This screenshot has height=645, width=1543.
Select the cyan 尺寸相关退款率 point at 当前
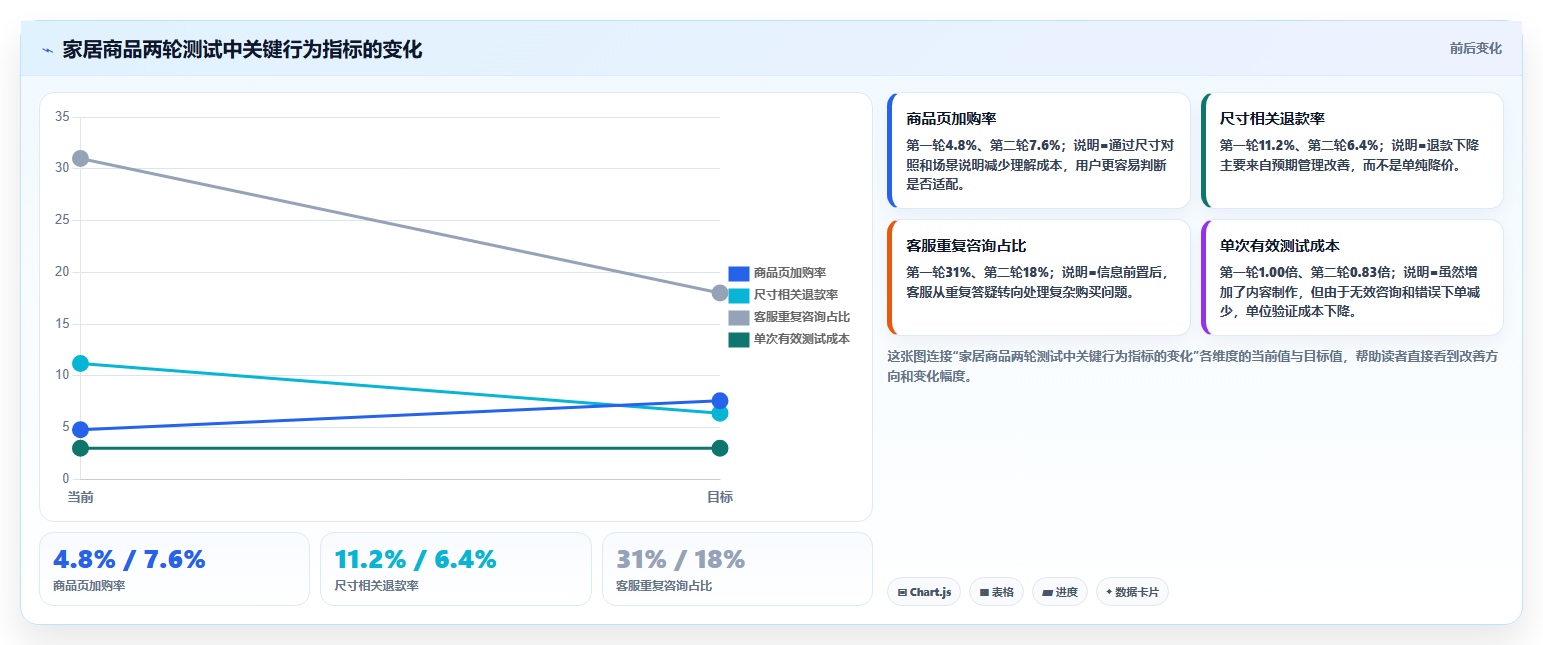click(81, 363)
